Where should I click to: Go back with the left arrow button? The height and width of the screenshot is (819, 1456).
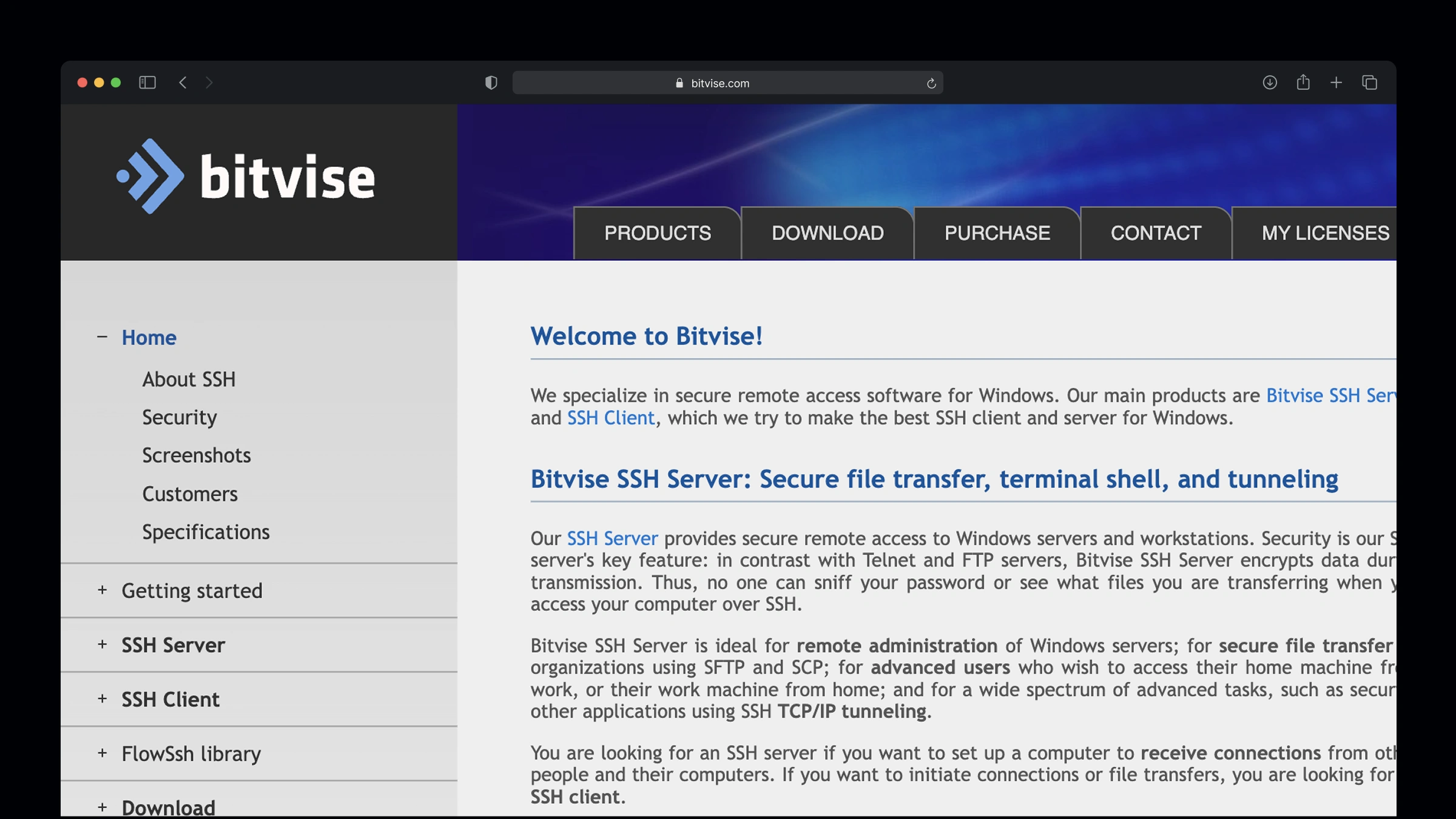tap(183, 83)
